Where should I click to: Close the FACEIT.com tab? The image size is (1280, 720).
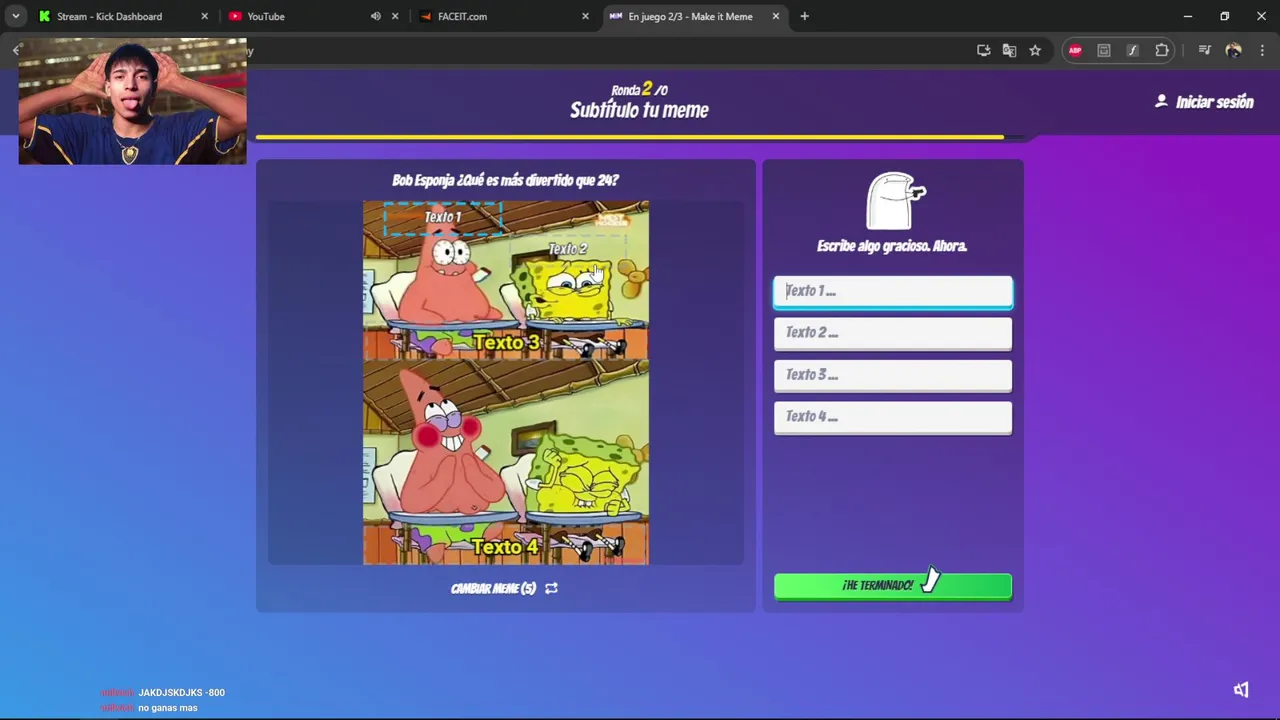pos(585,16)
